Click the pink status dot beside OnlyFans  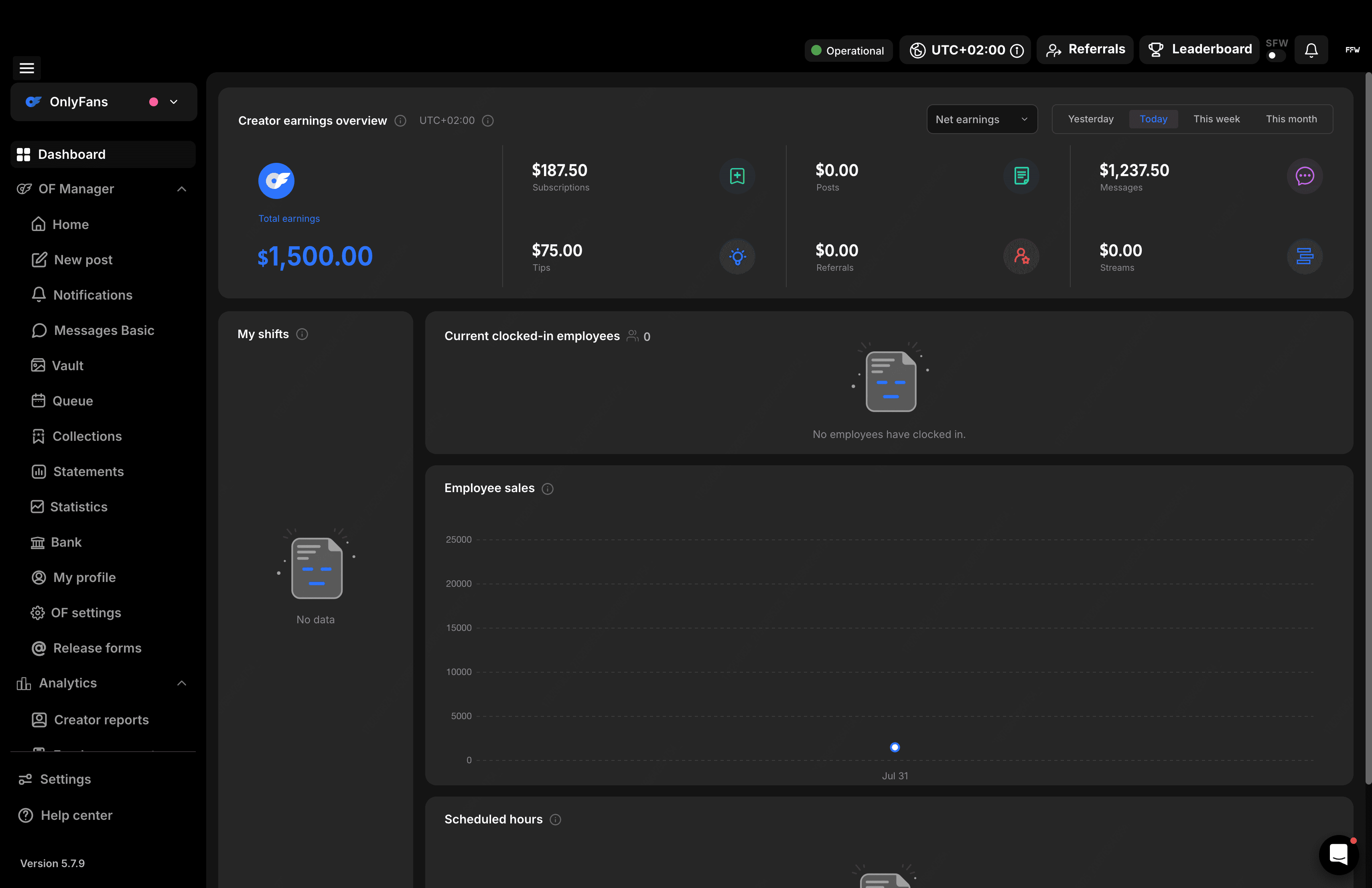(153, 102)
